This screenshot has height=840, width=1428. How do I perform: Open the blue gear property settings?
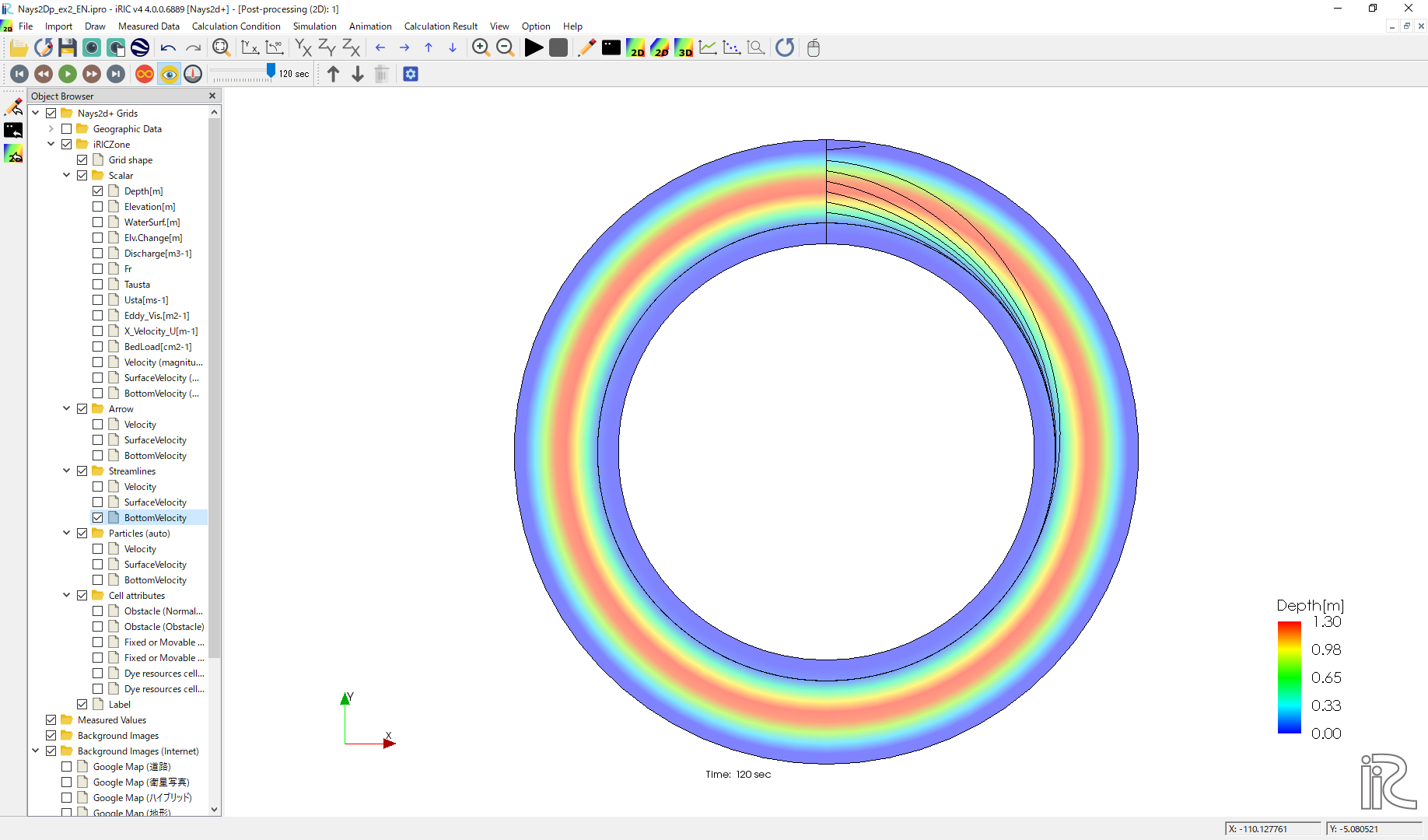411,74
